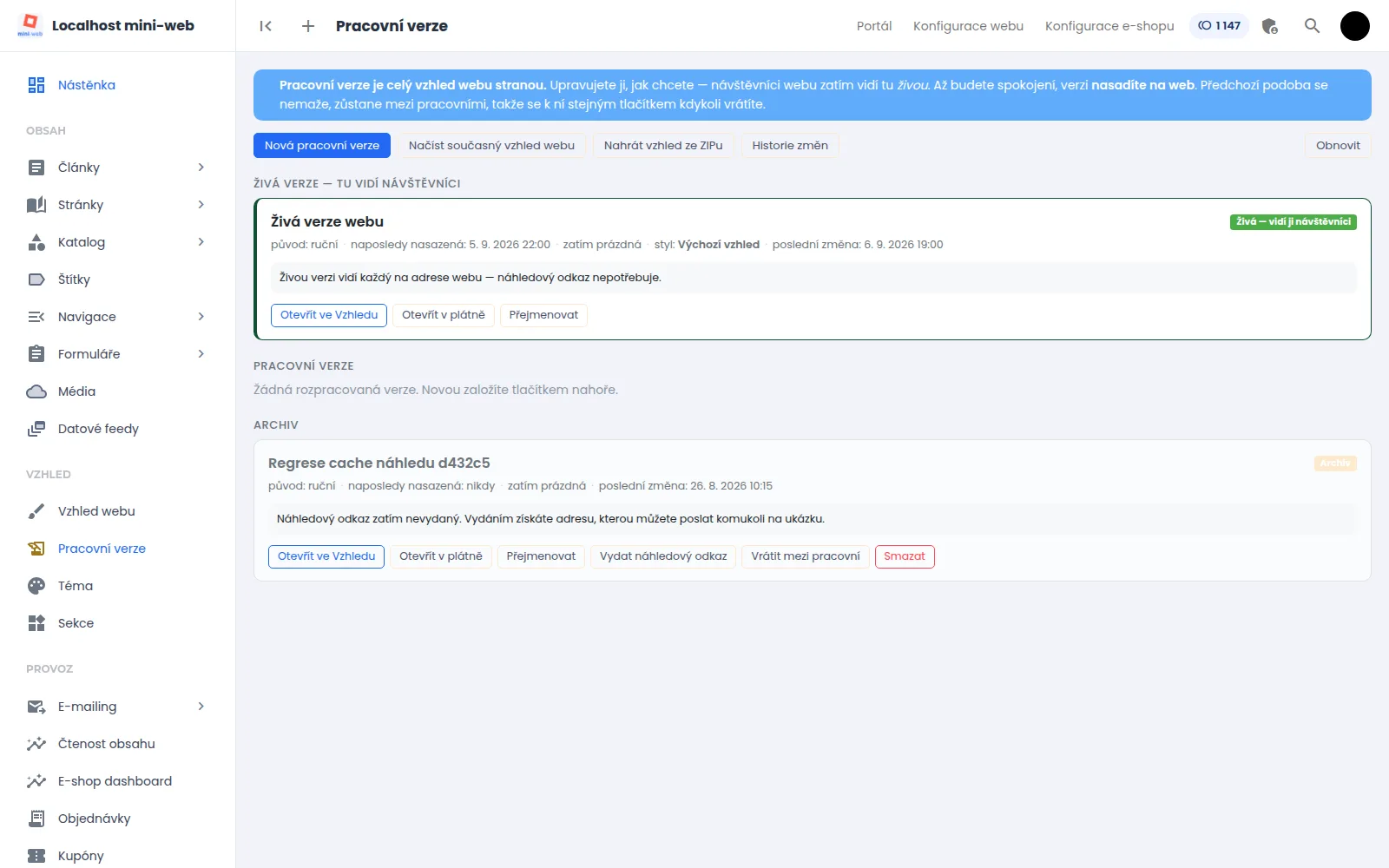Open Konfigurace e-shopu top menu
This screenshot has width=1389, height=868.
pos(1109,26)
